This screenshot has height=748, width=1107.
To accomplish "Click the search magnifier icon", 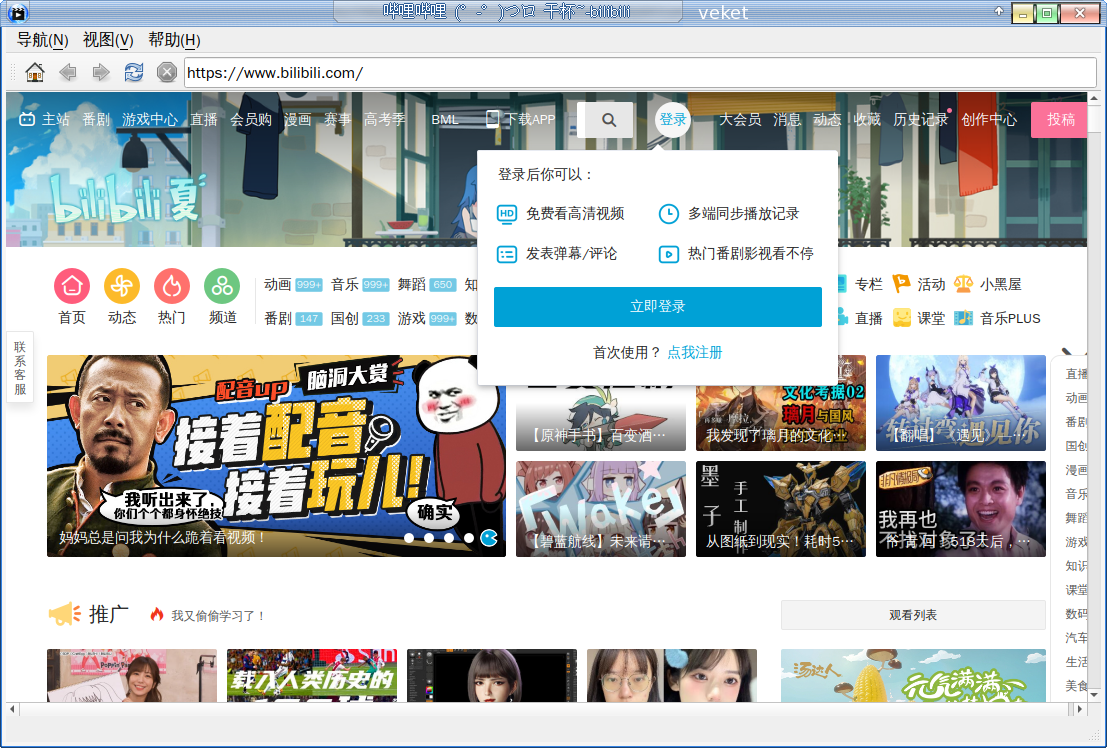I will coord(609,120).
